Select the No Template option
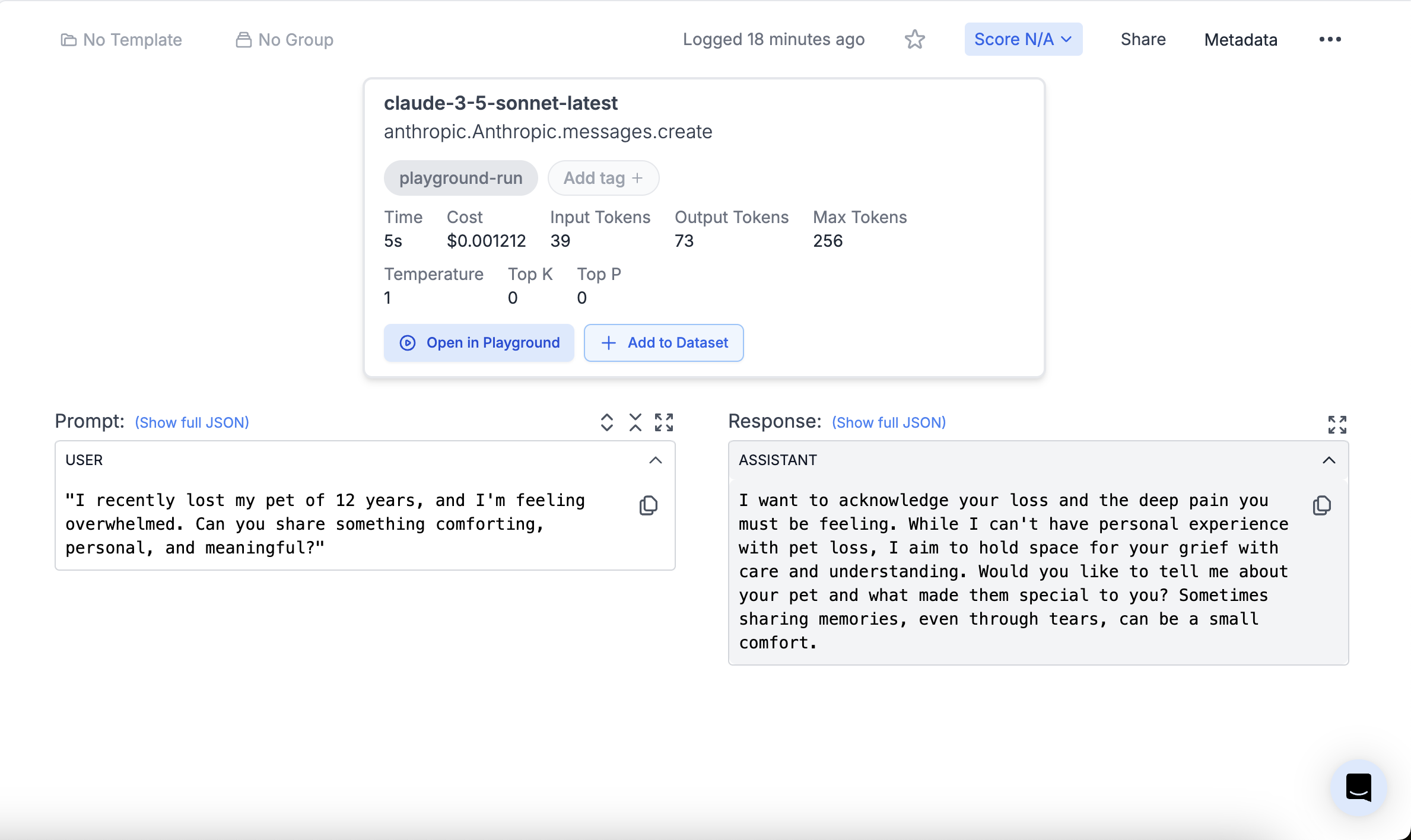 (122, 40)
